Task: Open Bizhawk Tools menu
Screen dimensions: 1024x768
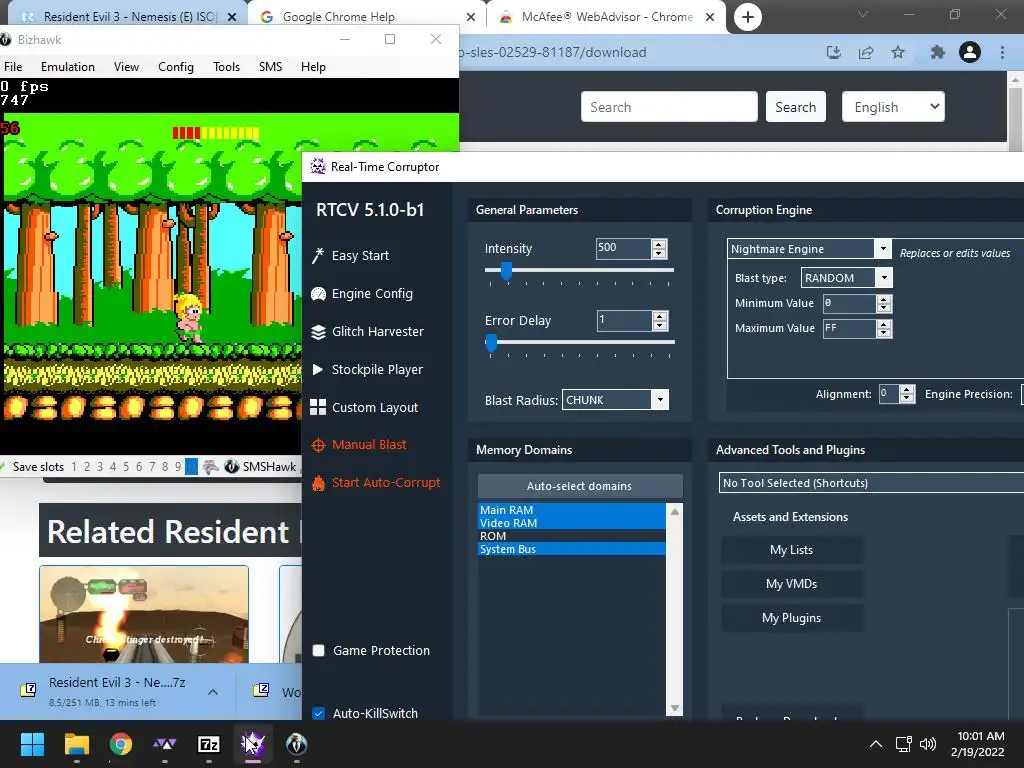Action: coord(227,67)
